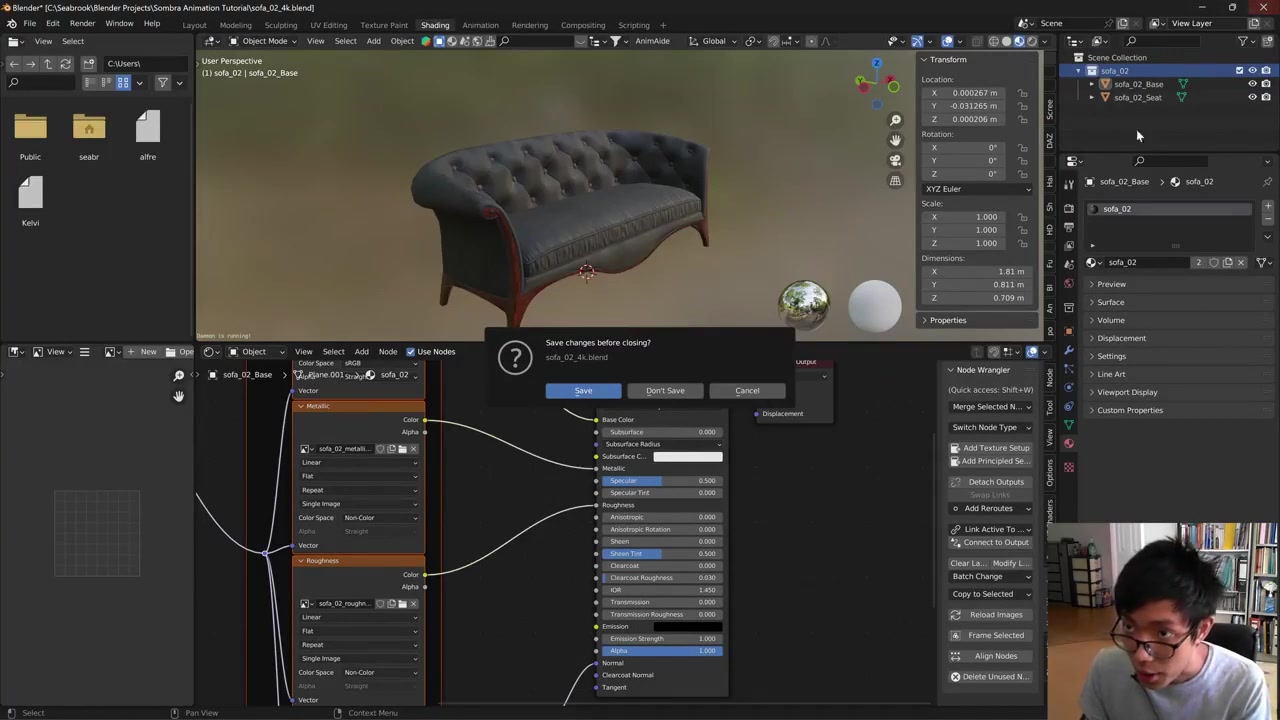1280x720 pixels.
Task: Click the Reload Images icon
Action: tap(955, 615)
